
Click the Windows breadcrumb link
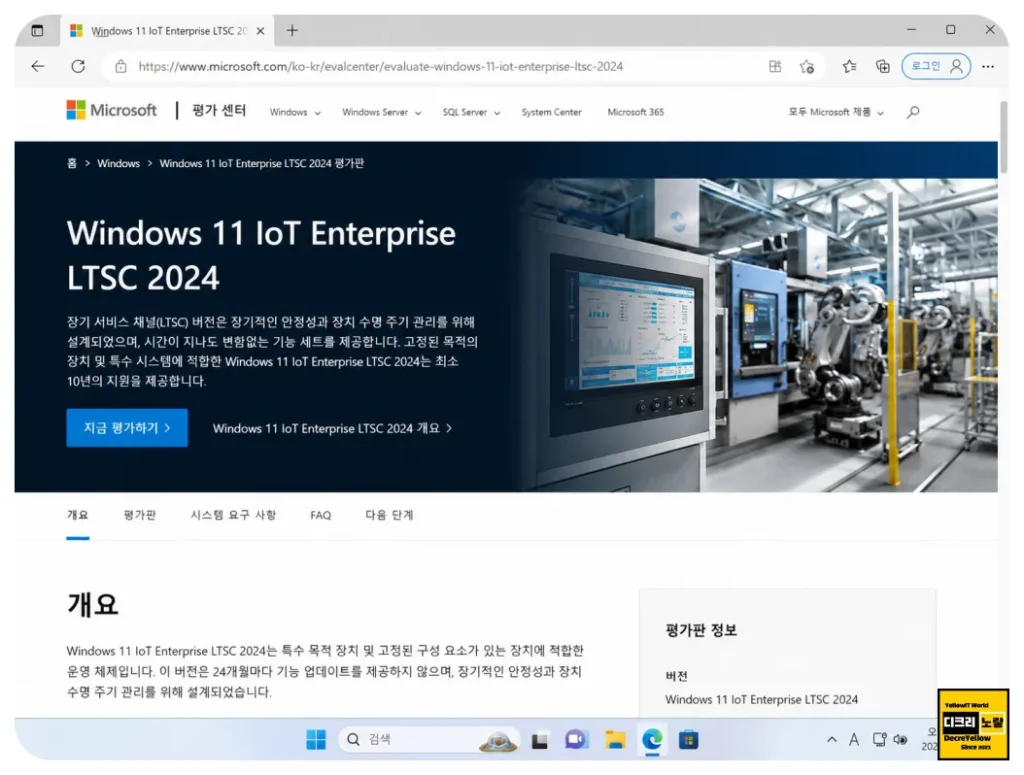pos(118,163)
